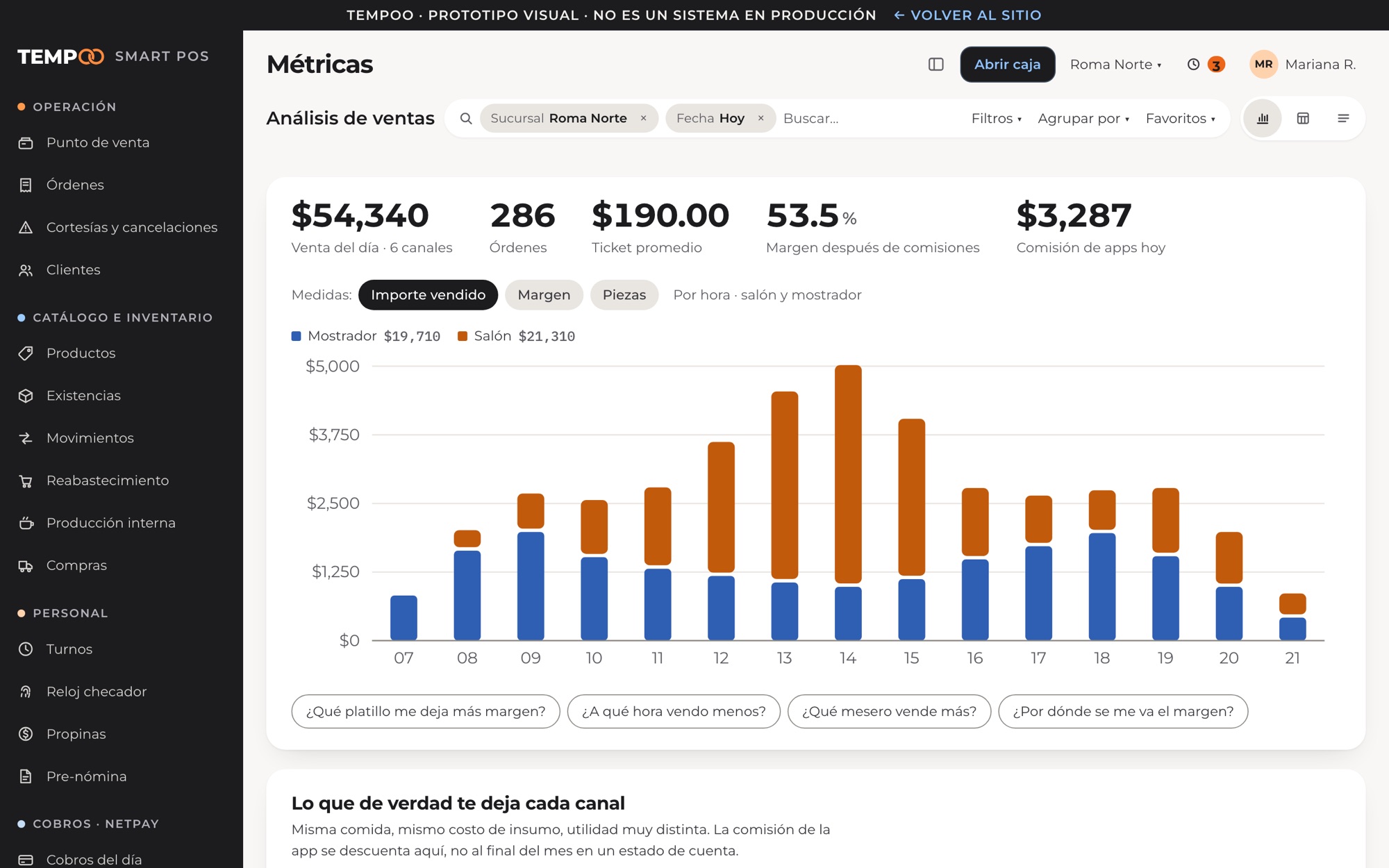Open the Mariana R. user avatar
This screenshot has height=868, width=1389.
pyautogui.click(x=1263, y=65)
